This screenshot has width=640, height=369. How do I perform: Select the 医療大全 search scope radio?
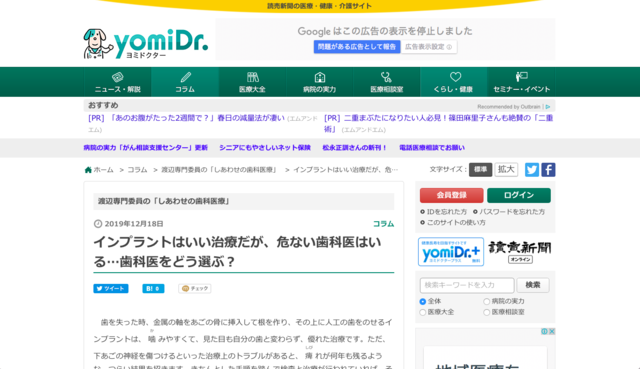point(423,312)
